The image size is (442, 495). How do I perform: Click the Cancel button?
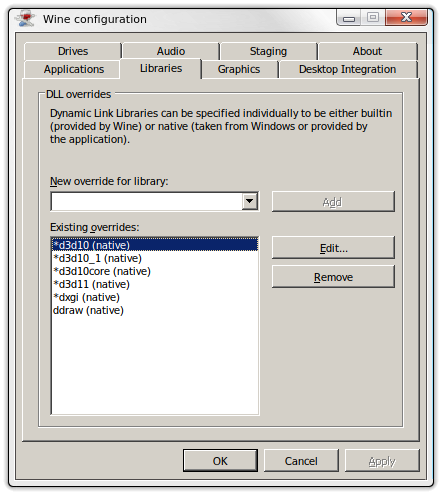pyautogui.click(x=301, y=461)
